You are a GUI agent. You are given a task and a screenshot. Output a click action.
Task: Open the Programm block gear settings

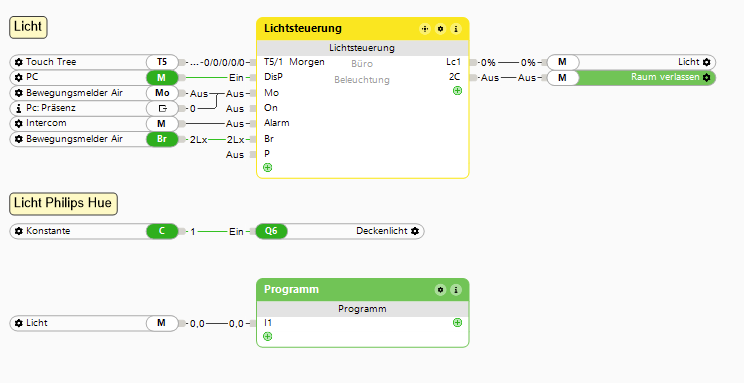click(x=440, y=290)
